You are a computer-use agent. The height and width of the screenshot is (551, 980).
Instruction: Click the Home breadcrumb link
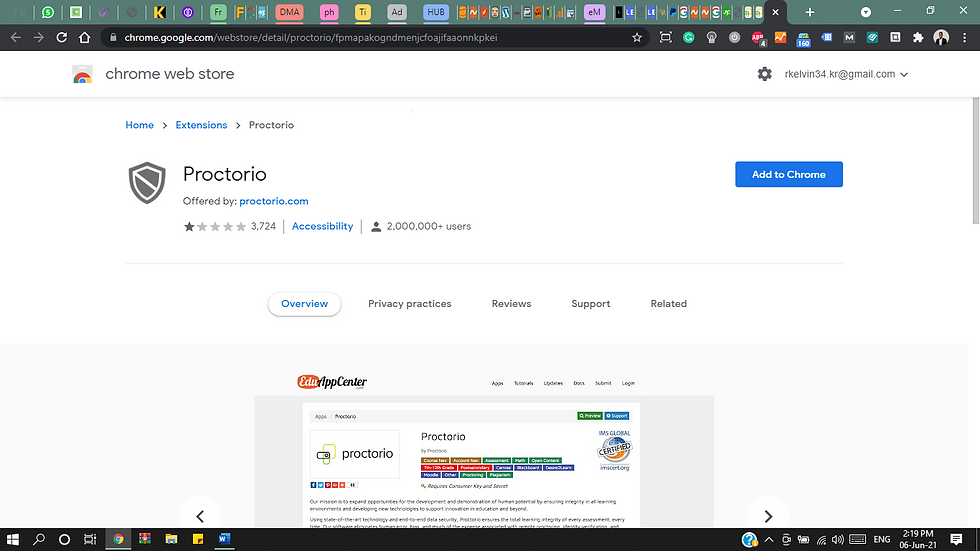pos(139,125)
